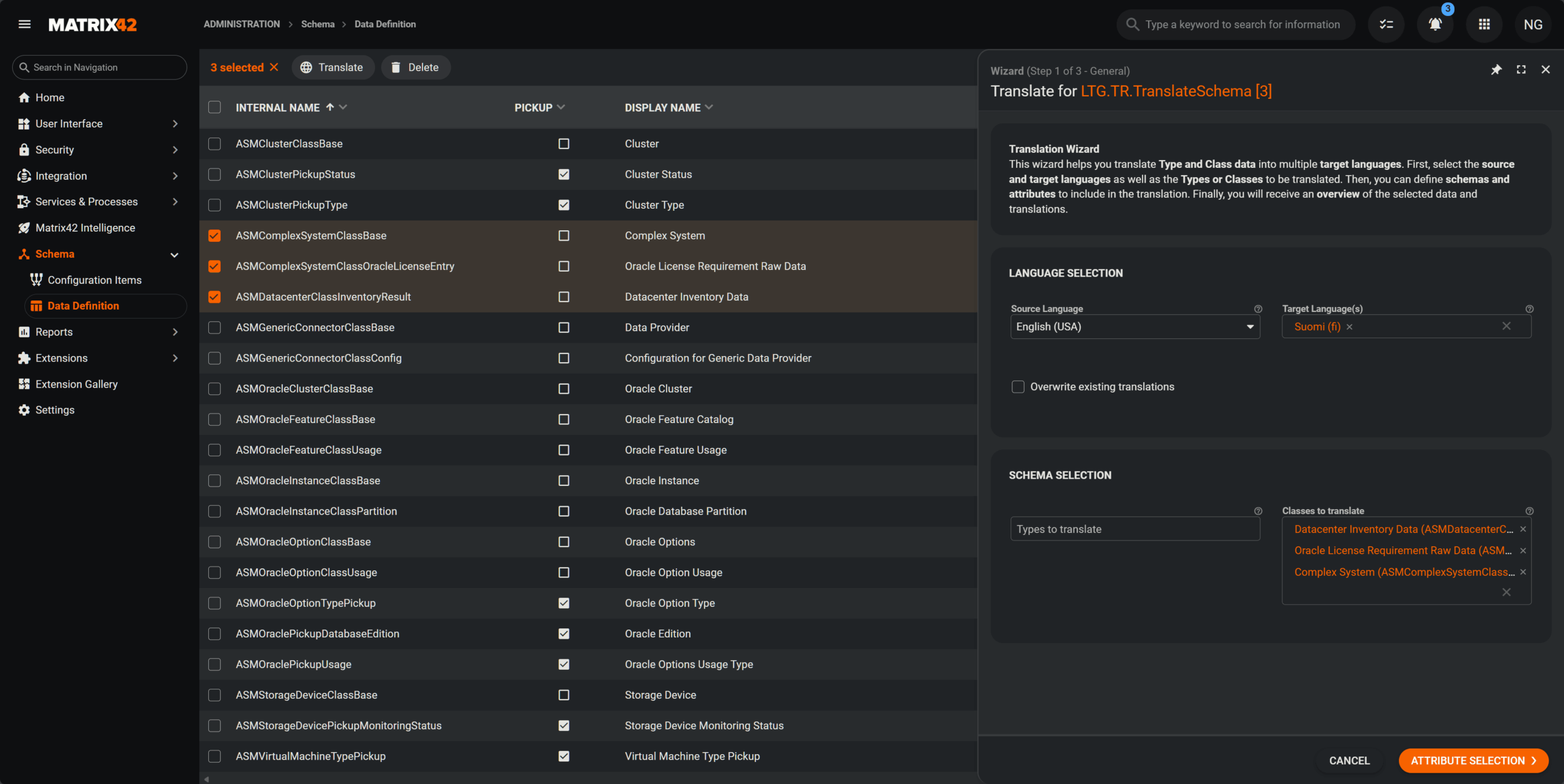Collapse the Schema navigation section
Viewport: 1564px width, 784px height.
click(175, 255)
